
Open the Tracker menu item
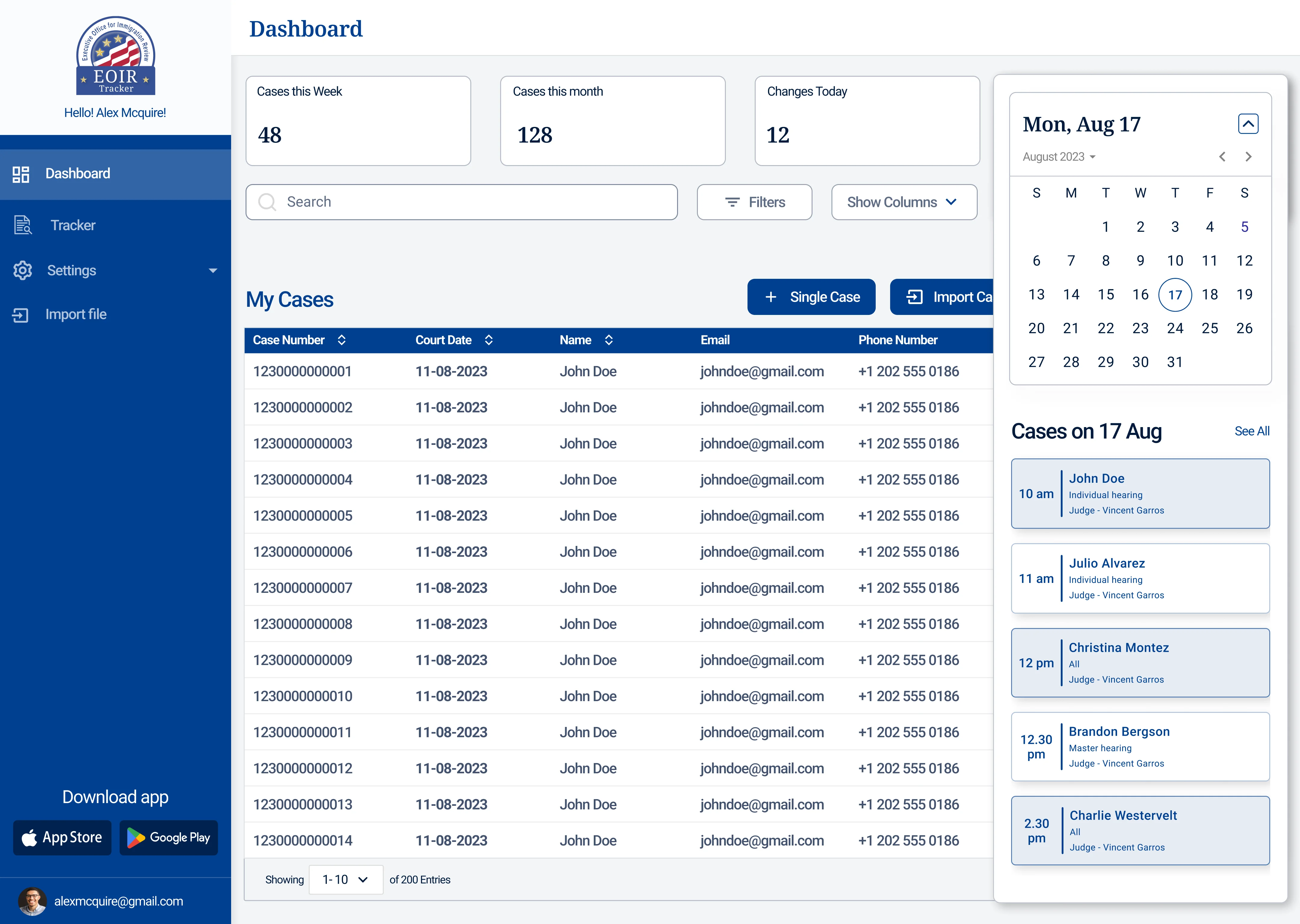(x=73, y=225)
